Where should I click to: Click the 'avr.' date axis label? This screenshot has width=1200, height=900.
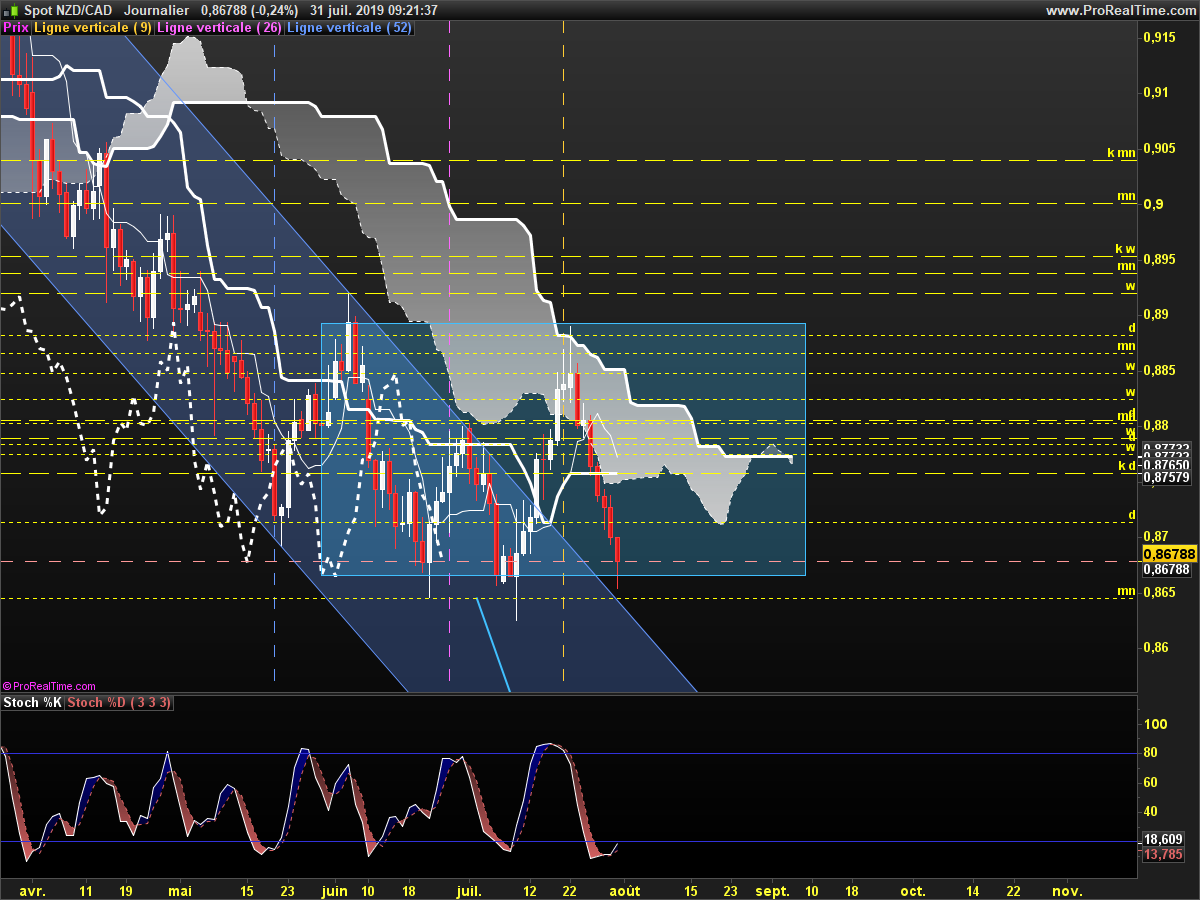pyautogui.click(x=33, y=890)
